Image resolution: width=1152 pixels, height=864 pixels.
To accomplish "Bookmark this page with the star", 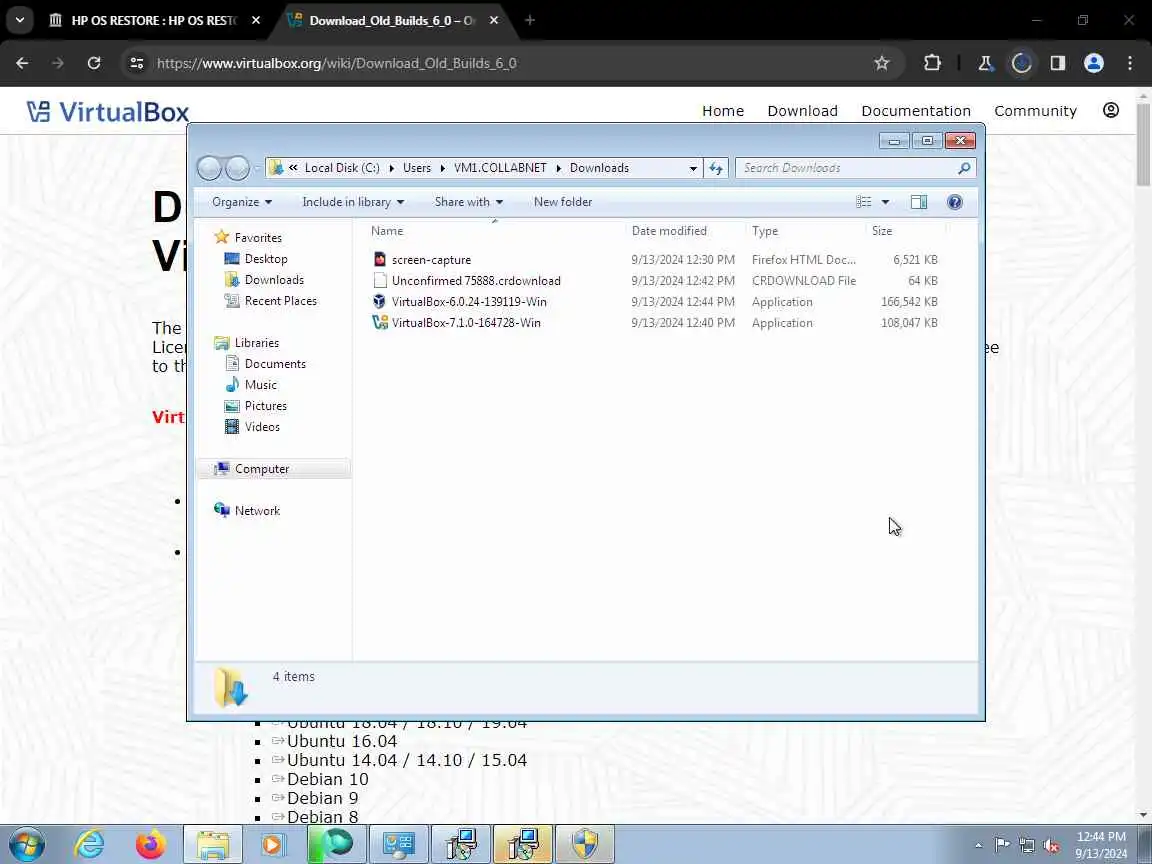I will point(882,63).
